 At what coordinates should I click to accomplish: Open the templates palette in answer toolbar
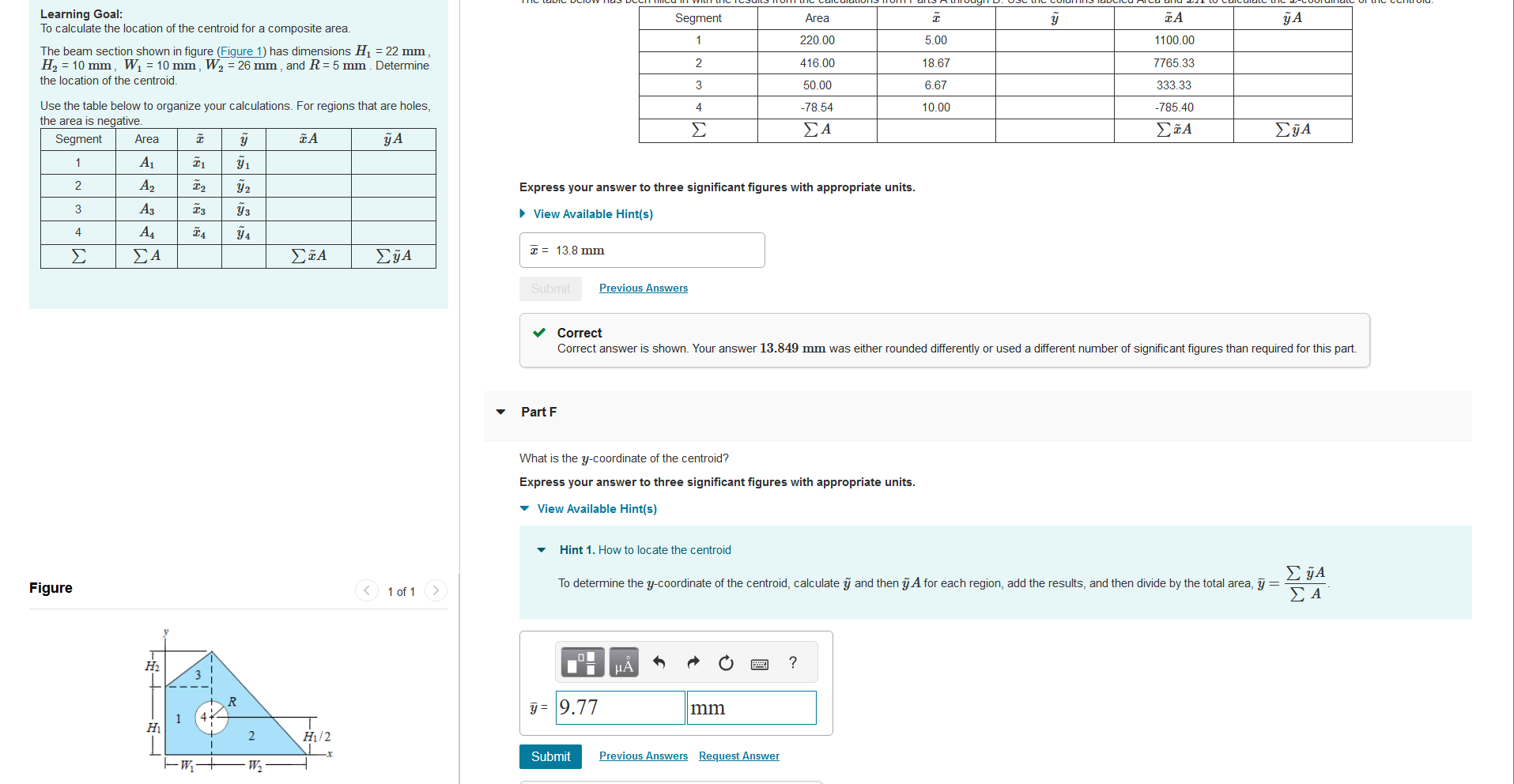[x=583, y=662]
